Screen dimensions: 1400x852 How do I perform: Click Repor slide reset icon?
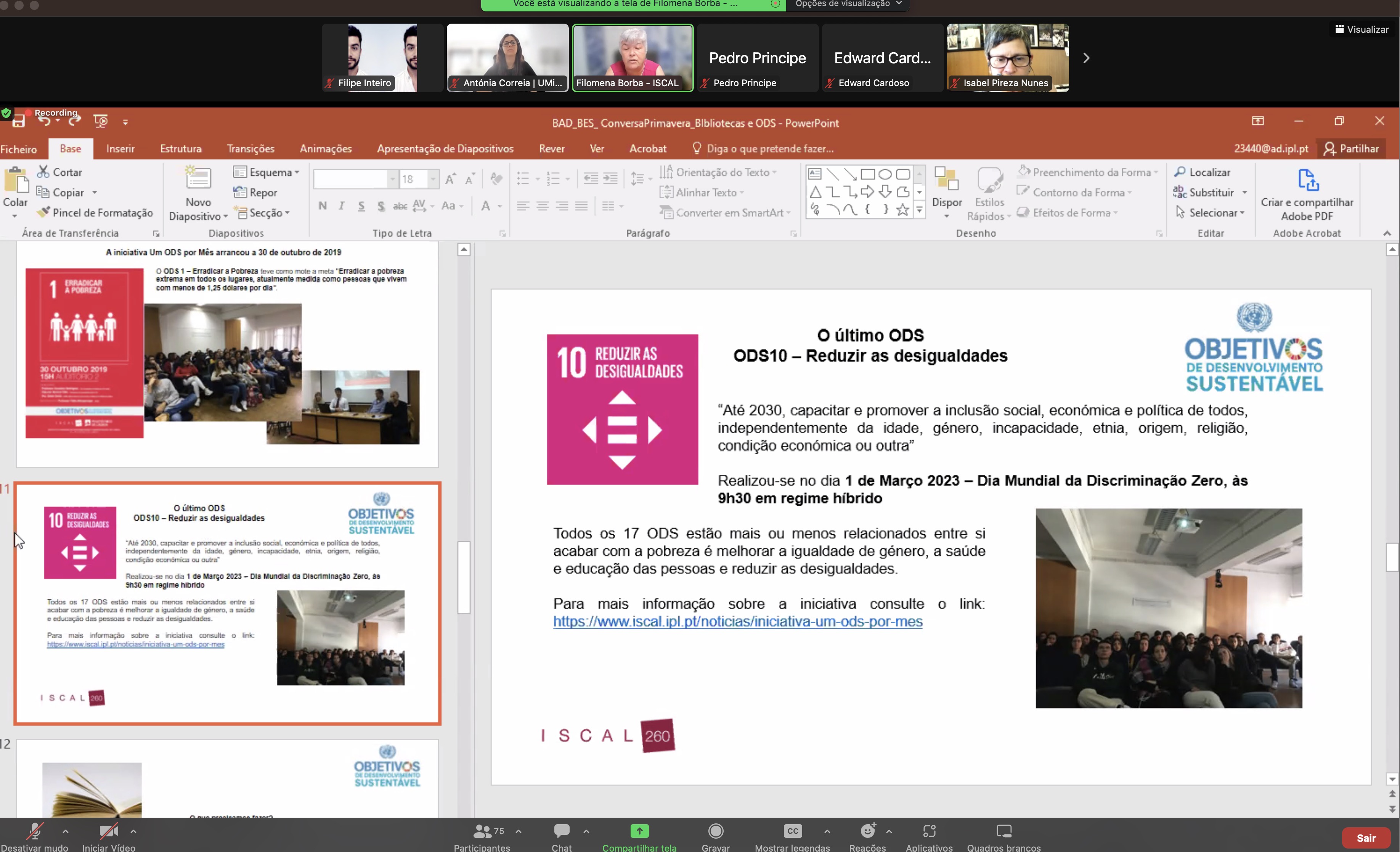click(240, 192)
